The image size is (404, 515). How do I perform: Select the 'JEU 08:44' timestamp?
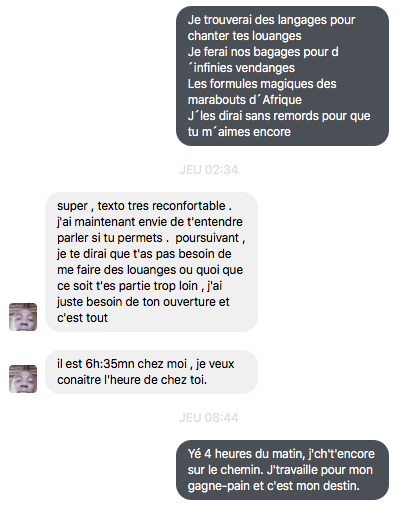coord(209,417)
